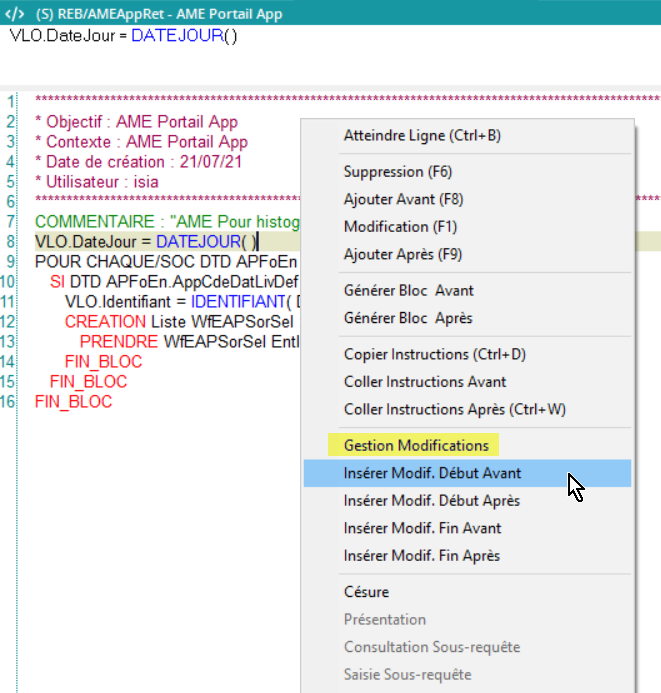The width and height of the screenshot is (661, 693).
Task: Select Ajouter Après (F9) entry
Action: 403,254
